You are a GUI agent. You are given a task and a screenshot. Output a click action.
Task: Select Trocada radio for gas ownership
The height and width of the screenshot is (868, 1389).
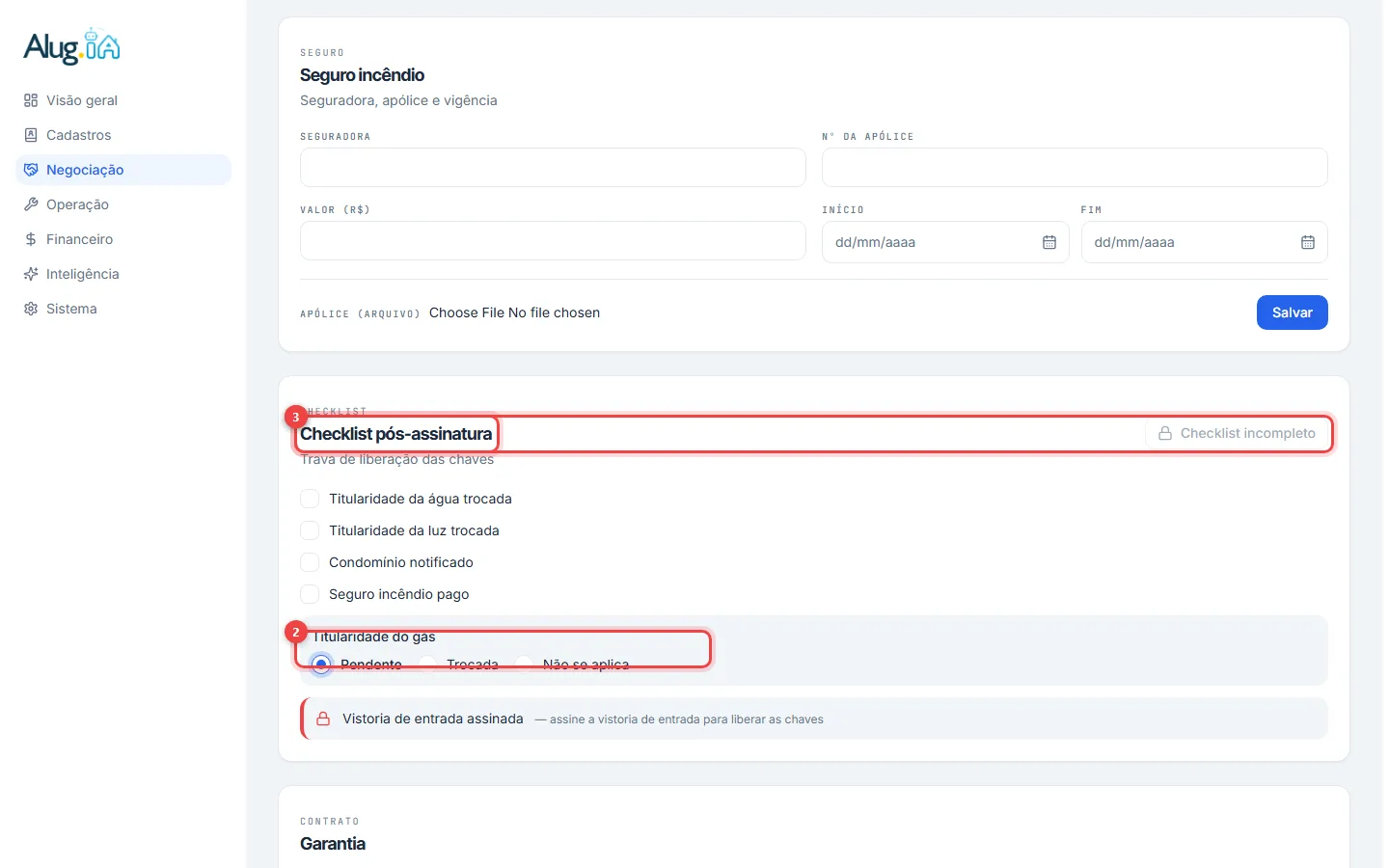(x=427, y=665)
